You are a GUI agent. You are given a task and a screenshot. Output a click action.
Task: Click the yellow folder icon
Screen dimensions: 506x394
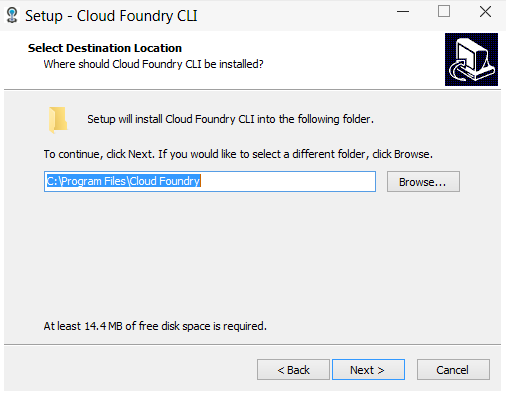(58, 120)
